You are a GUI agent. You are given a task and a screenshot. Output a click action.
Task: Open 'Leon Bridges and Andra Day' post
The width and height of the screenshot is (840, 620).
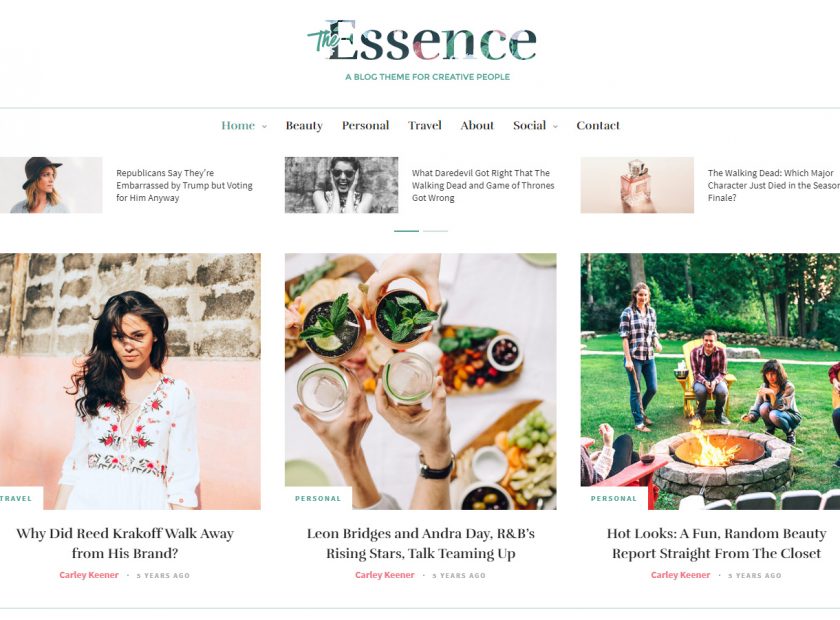(421, 543)
